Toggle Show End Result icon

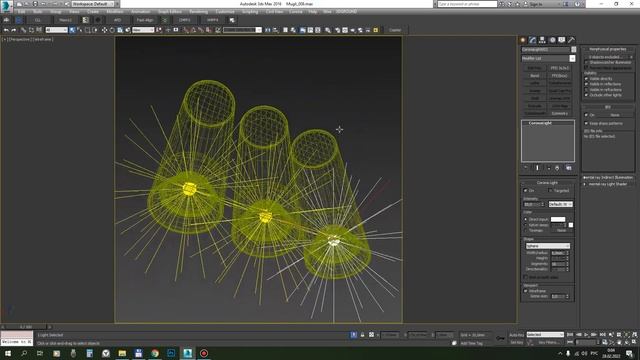pos(537,168)
